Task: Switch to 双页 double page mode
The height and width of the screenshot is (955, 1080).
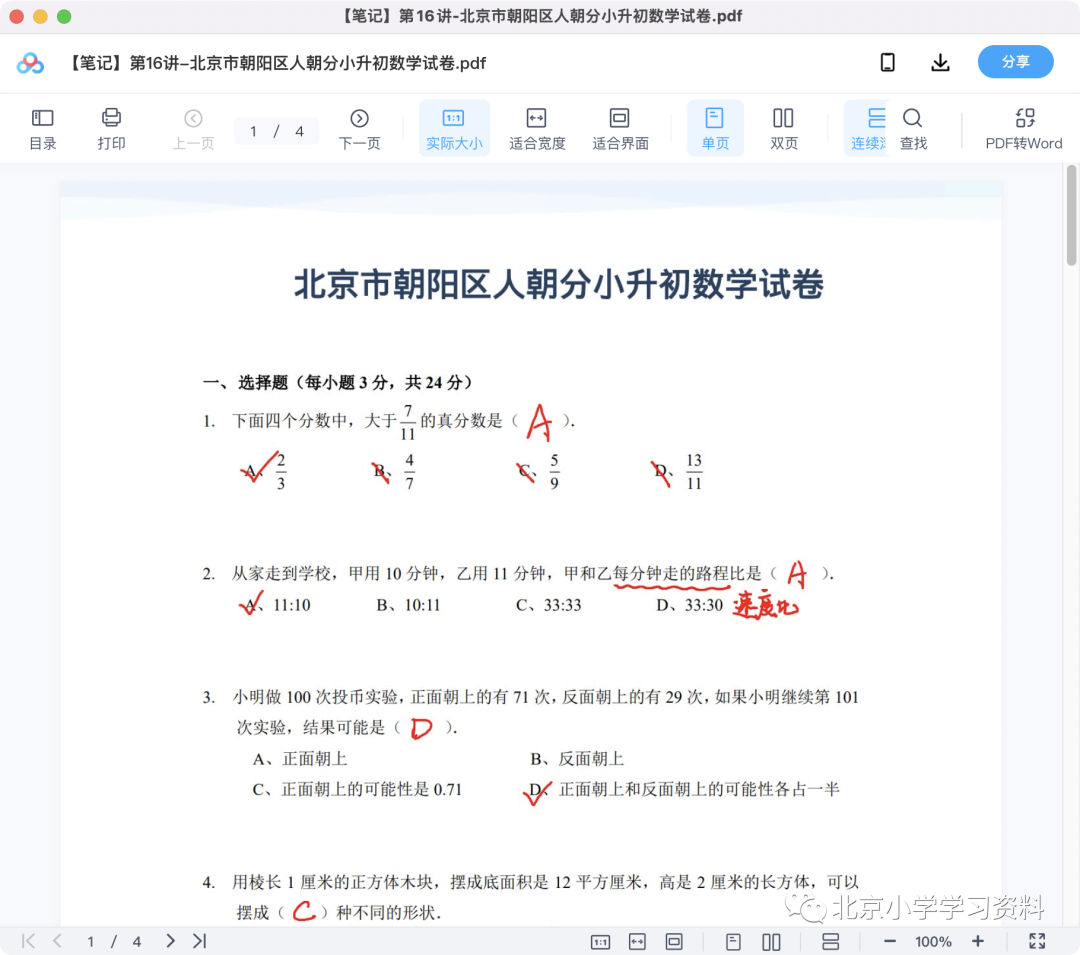Action: pos(783,129)
